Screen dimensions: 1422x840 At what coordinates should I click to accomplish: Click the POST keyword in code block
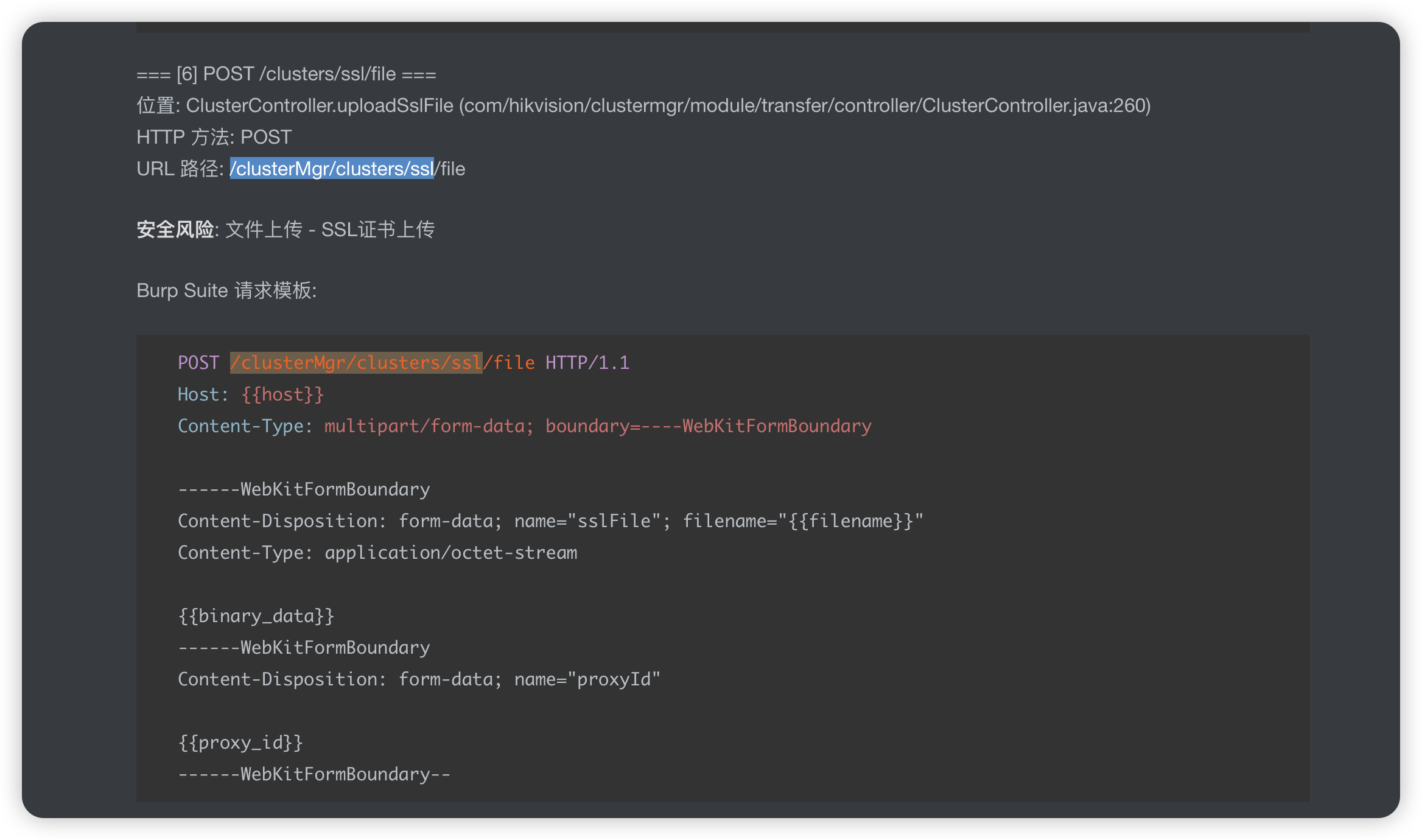point(198,363)
